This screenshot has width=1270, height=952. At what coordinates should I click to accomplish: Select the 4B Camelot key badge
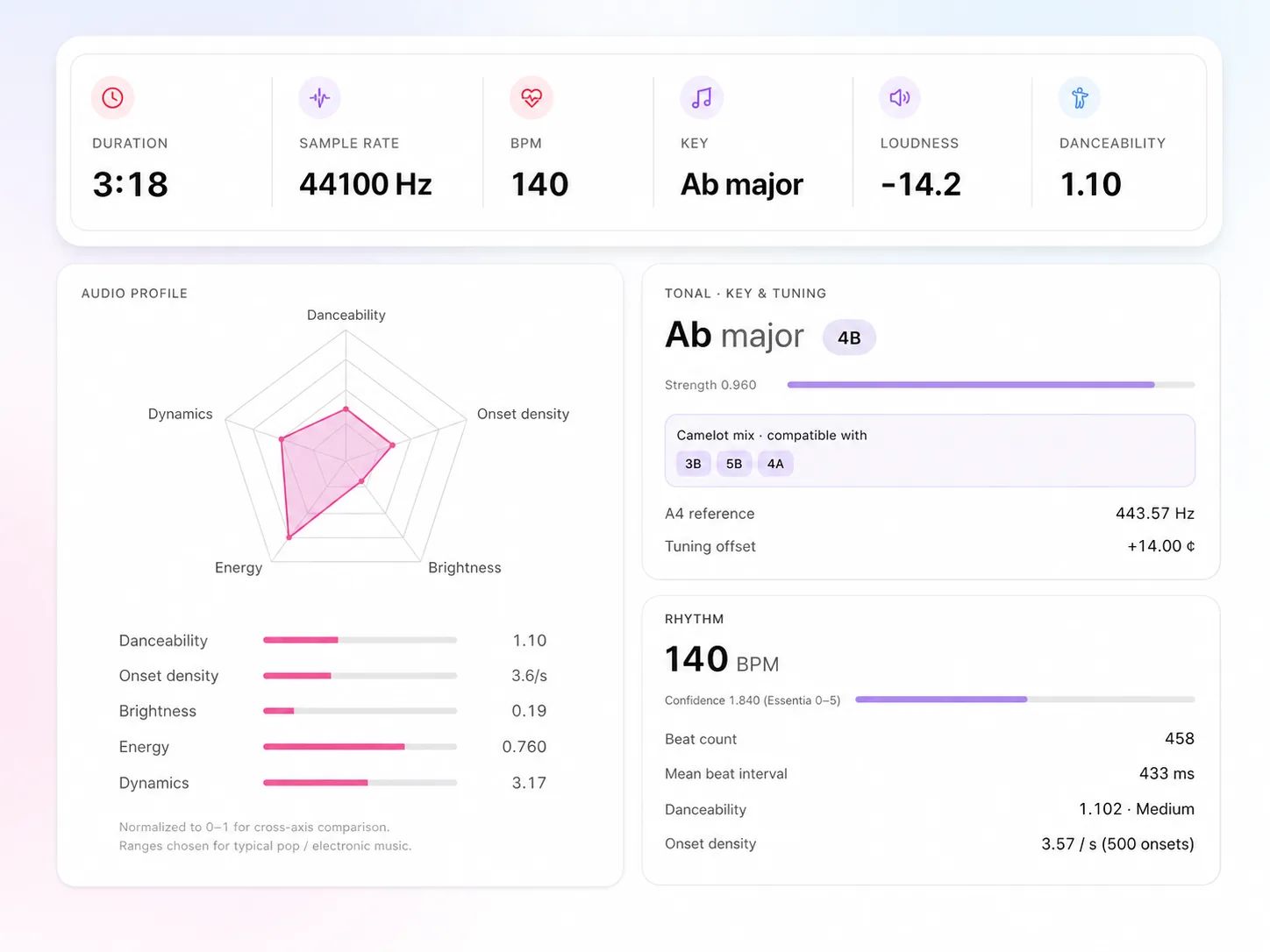pos(849,337)
